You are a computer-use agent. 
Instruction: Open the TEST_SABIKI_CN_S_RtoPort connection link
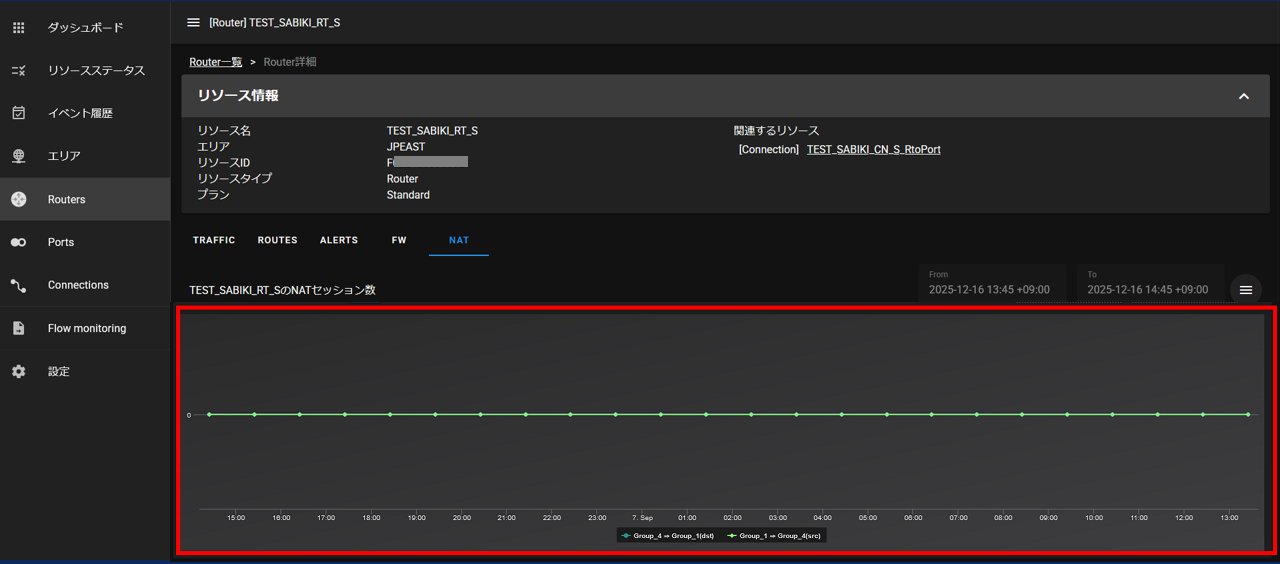tap(873, 150)
